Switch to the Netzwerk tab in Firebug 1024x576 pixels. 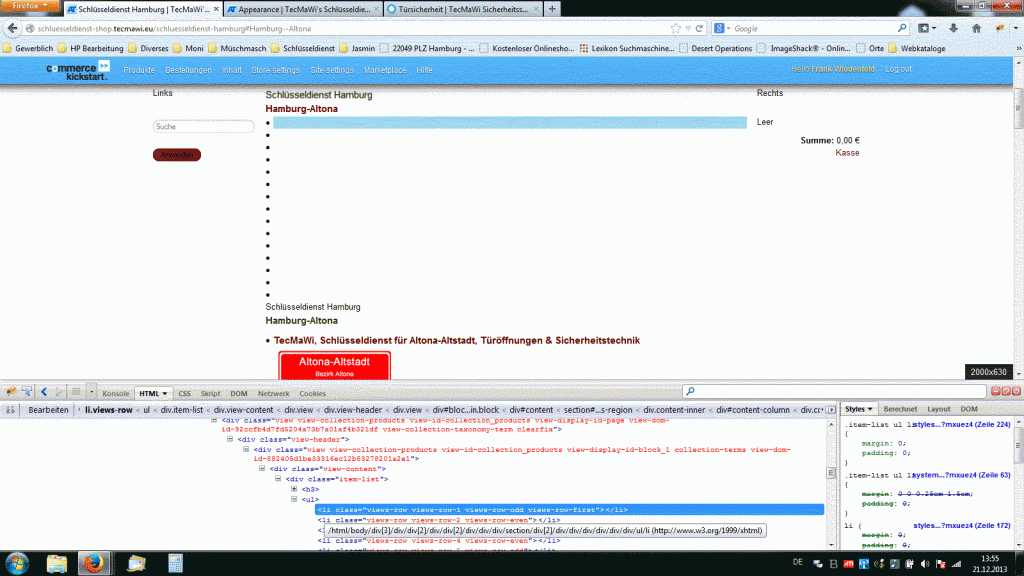click(274, 394)
